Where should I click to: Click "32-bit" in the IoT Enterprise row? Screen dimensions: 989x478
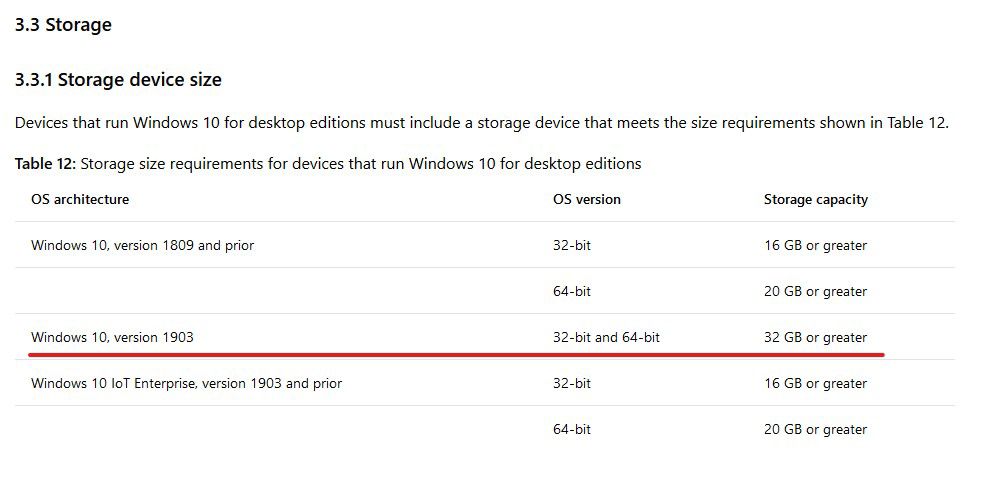[572, 383]
